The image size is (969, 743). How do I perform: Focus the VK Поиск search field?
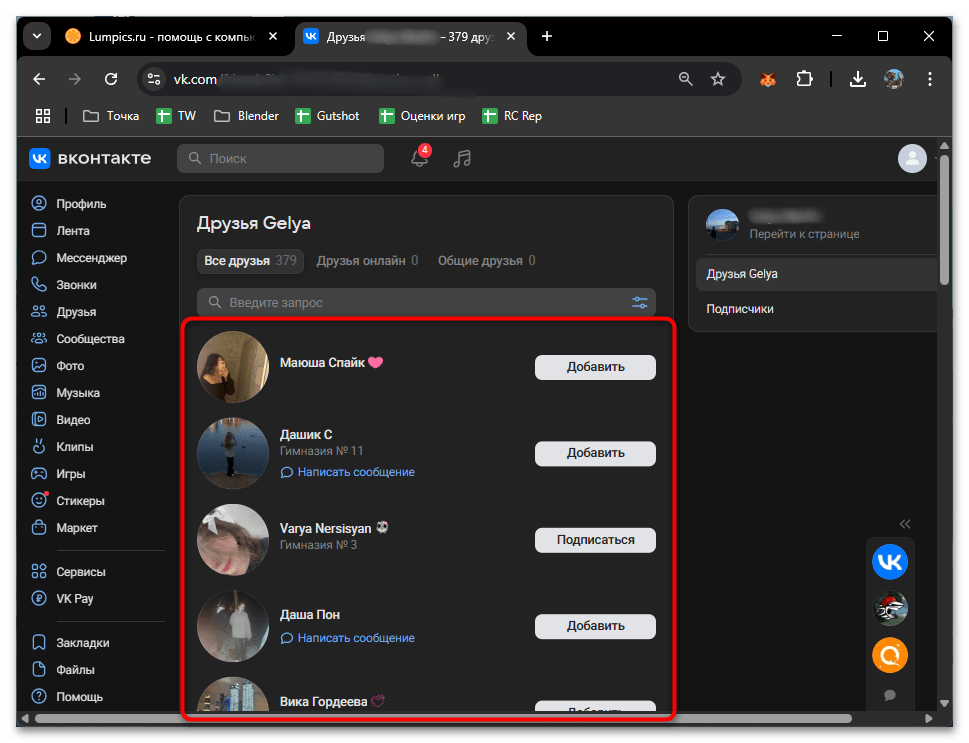[281, 159]
